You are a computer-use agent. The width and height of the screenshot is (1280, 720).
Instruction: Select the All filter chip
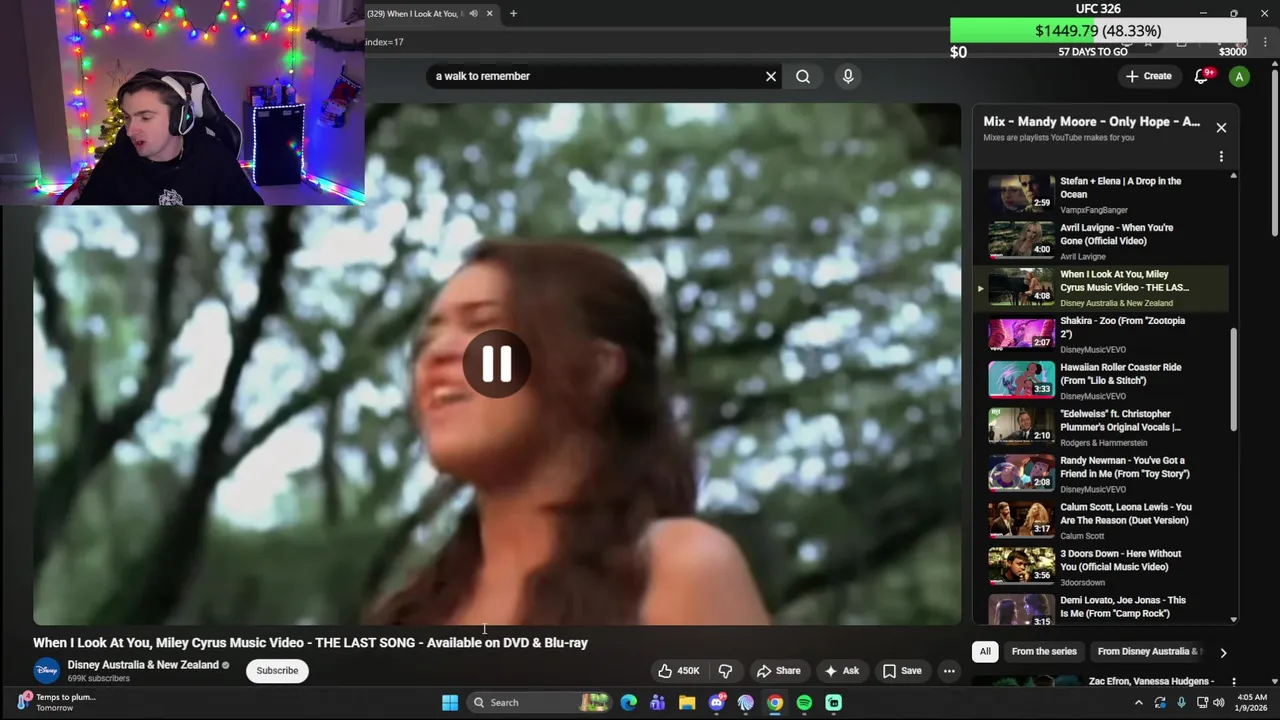click(985, 652)
